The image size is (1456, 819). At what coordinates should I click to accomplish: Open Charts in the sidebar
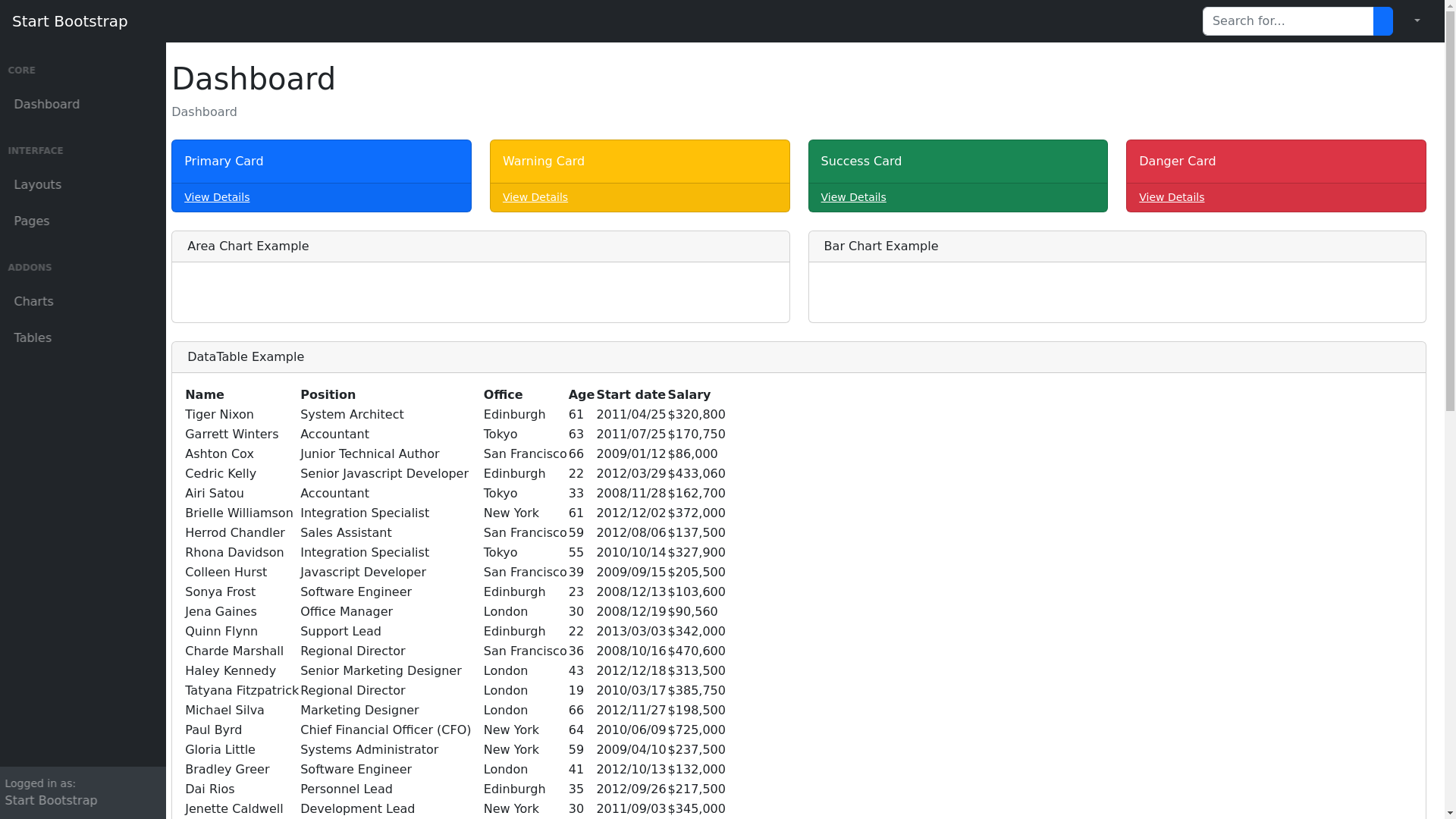click(83, 302)
